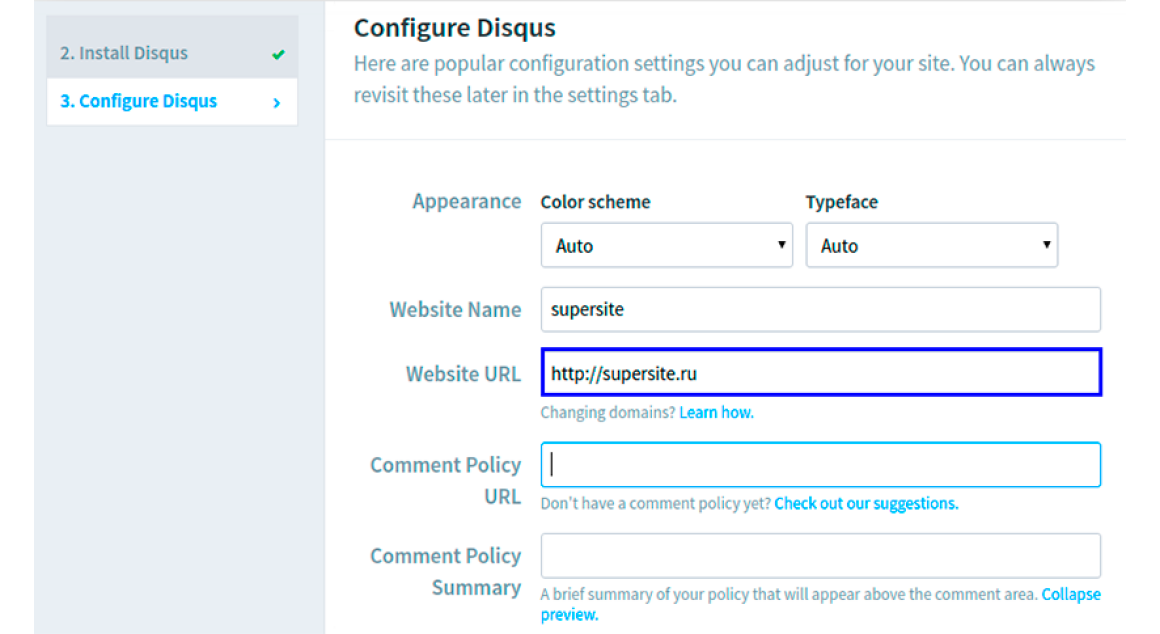
Task: Focus the Website Name field
Action: click(820, 309)
